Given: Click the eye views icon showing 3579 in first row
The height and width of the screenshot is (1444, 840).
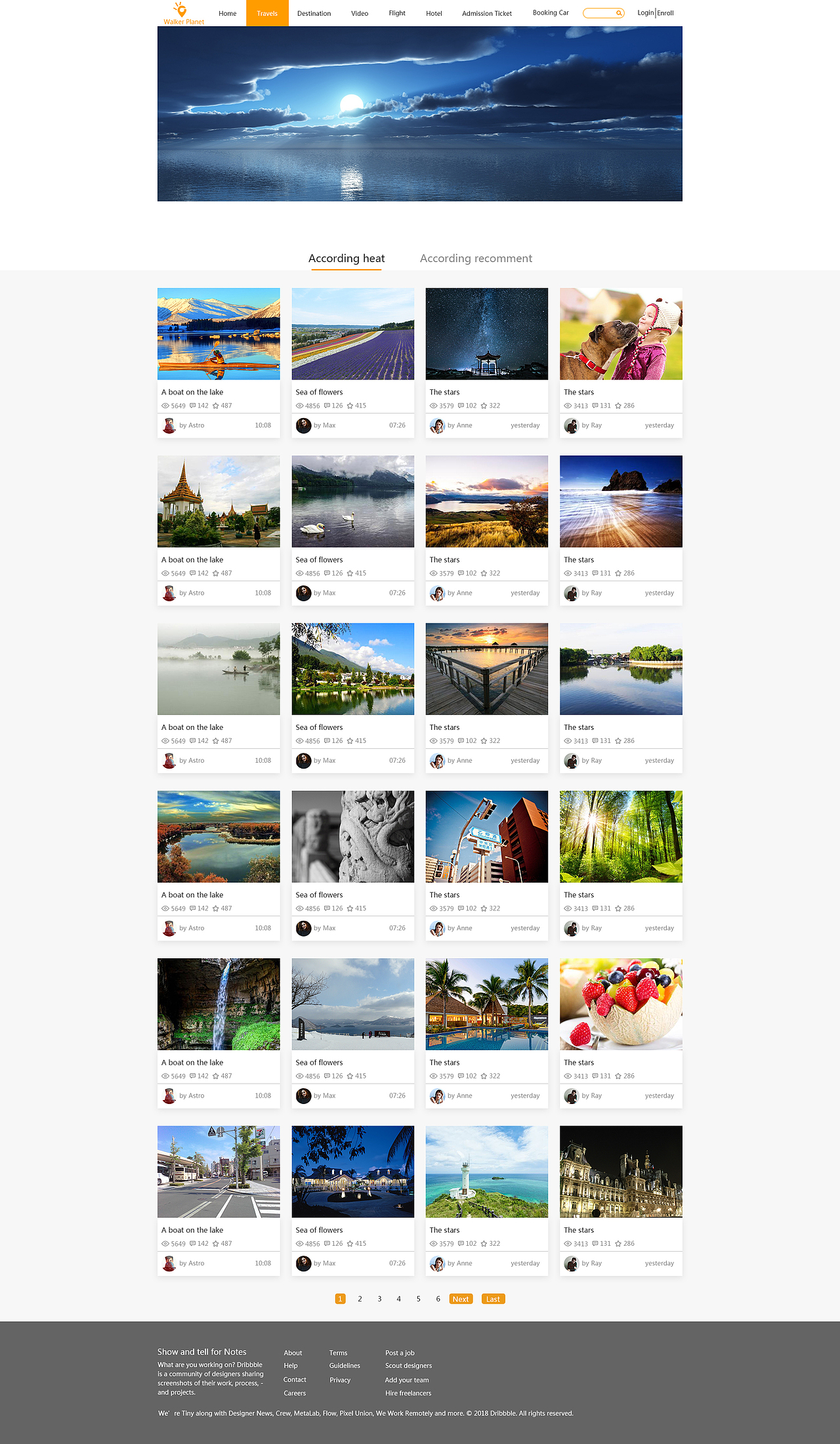Looking at the screenshot, I should [433, 406].
